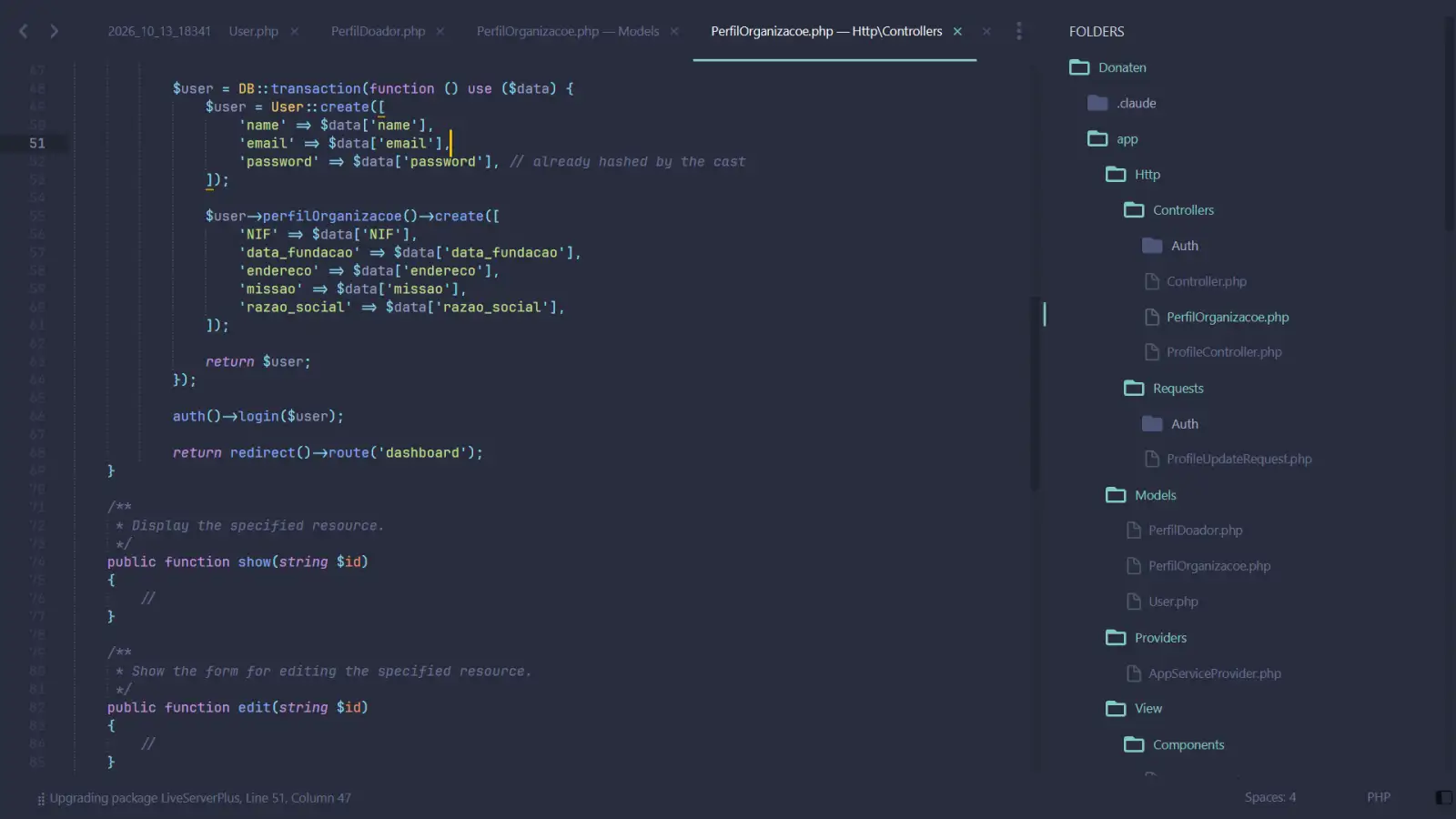The width and height of the screenshot is (1456, 819).
Task: Go back with the left arrow icon
Action: [x=24, y=31]
